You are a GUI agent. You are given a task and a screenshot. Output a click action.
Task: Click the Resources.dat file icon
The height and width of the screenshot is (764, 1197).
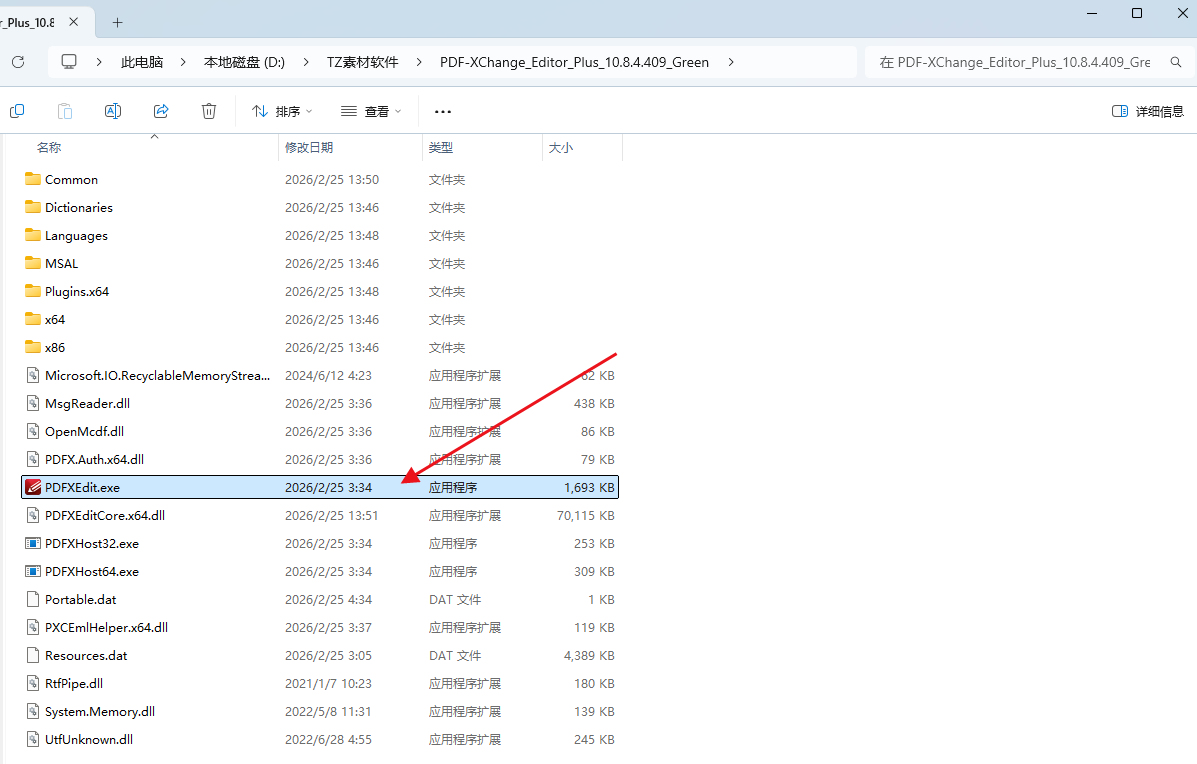tap(33, 656)
